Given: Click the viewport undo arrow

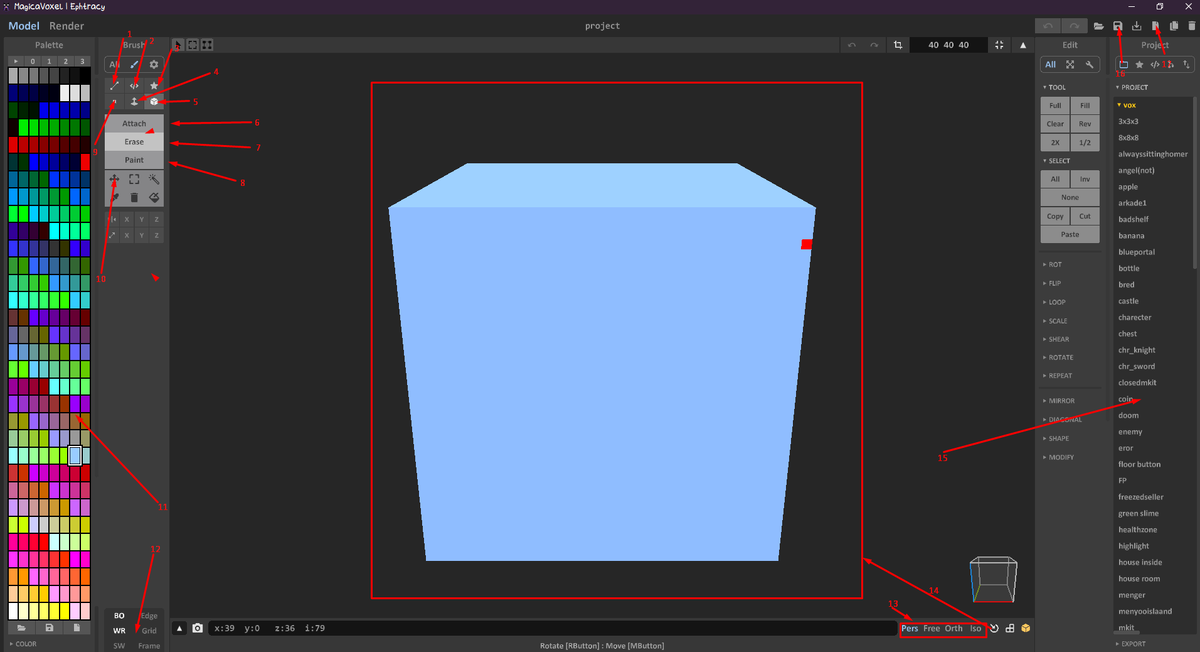Looking at the screenshot, I should (x=852, y=45).
